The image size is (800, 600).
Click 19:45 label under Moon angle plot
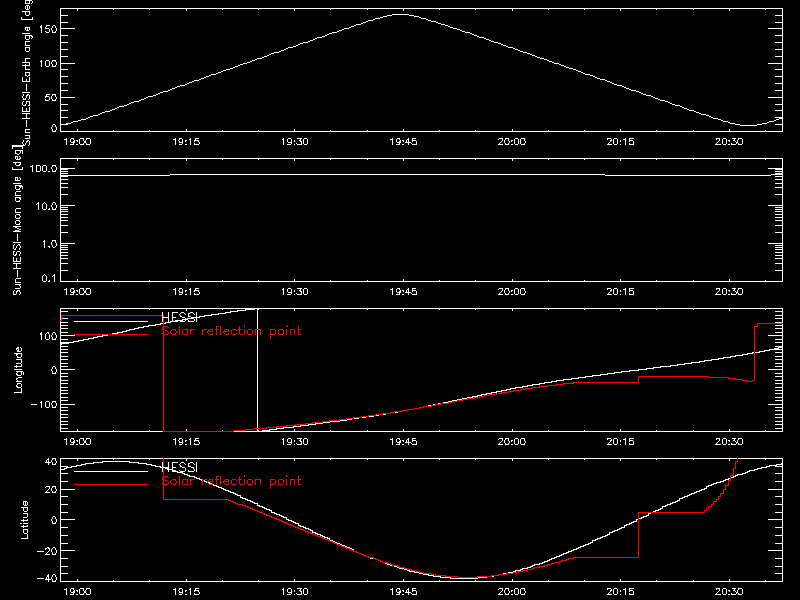[x=403, y=291]
